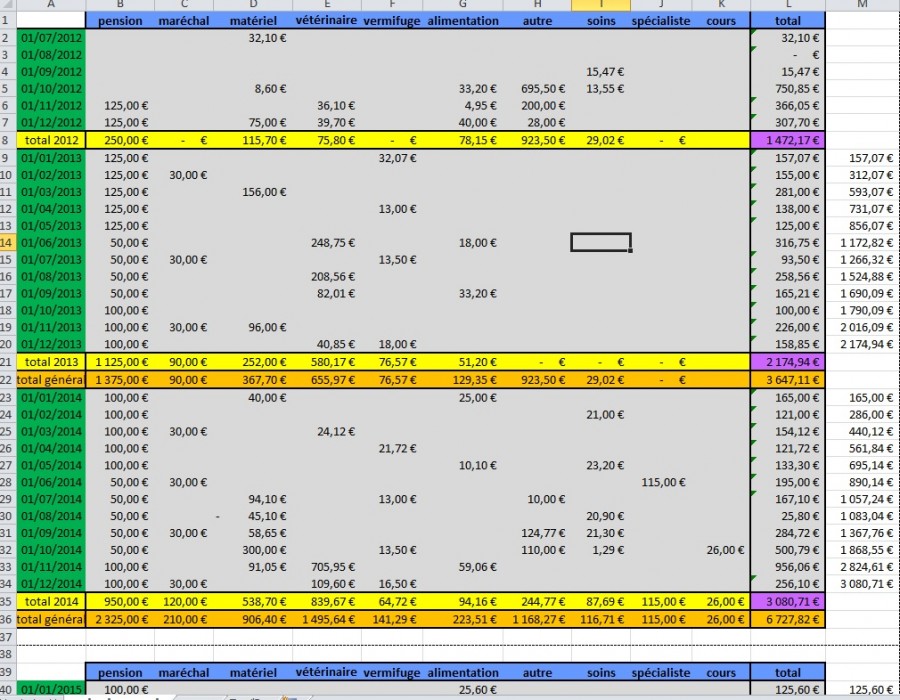Select the 248,75 € vétérinaire cell
The height and width of the screenshot is (700, 900).
(x=327, y=243)
